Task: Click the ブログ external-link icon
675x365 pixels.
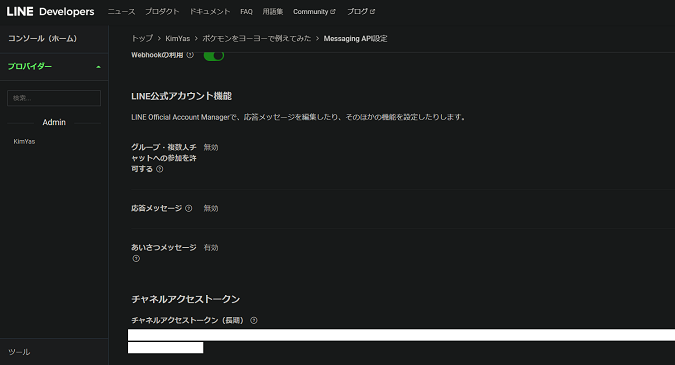Action: 372,12
